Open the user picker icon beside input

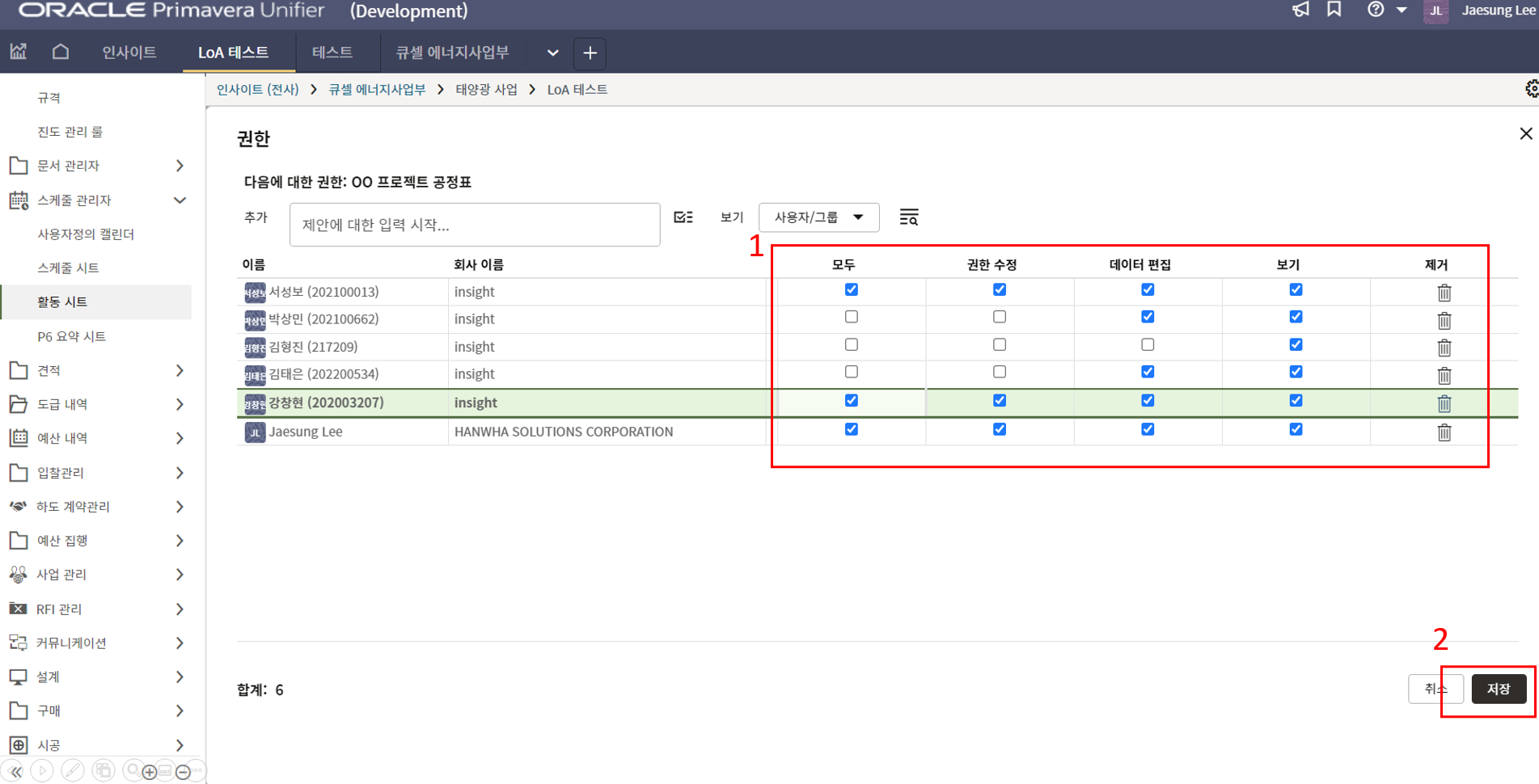(683, 217)
